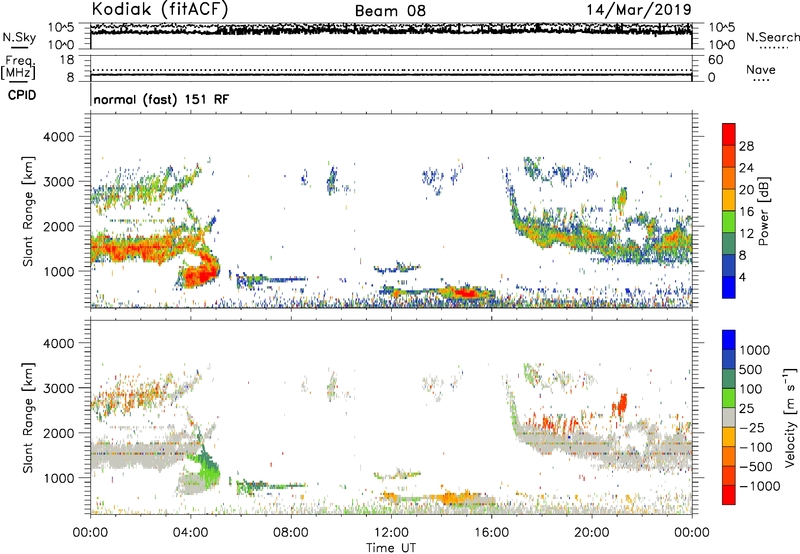Click the date "14/Mar/2019"
Viewport: 800px width, 554px height.
(x=639, y=10)
